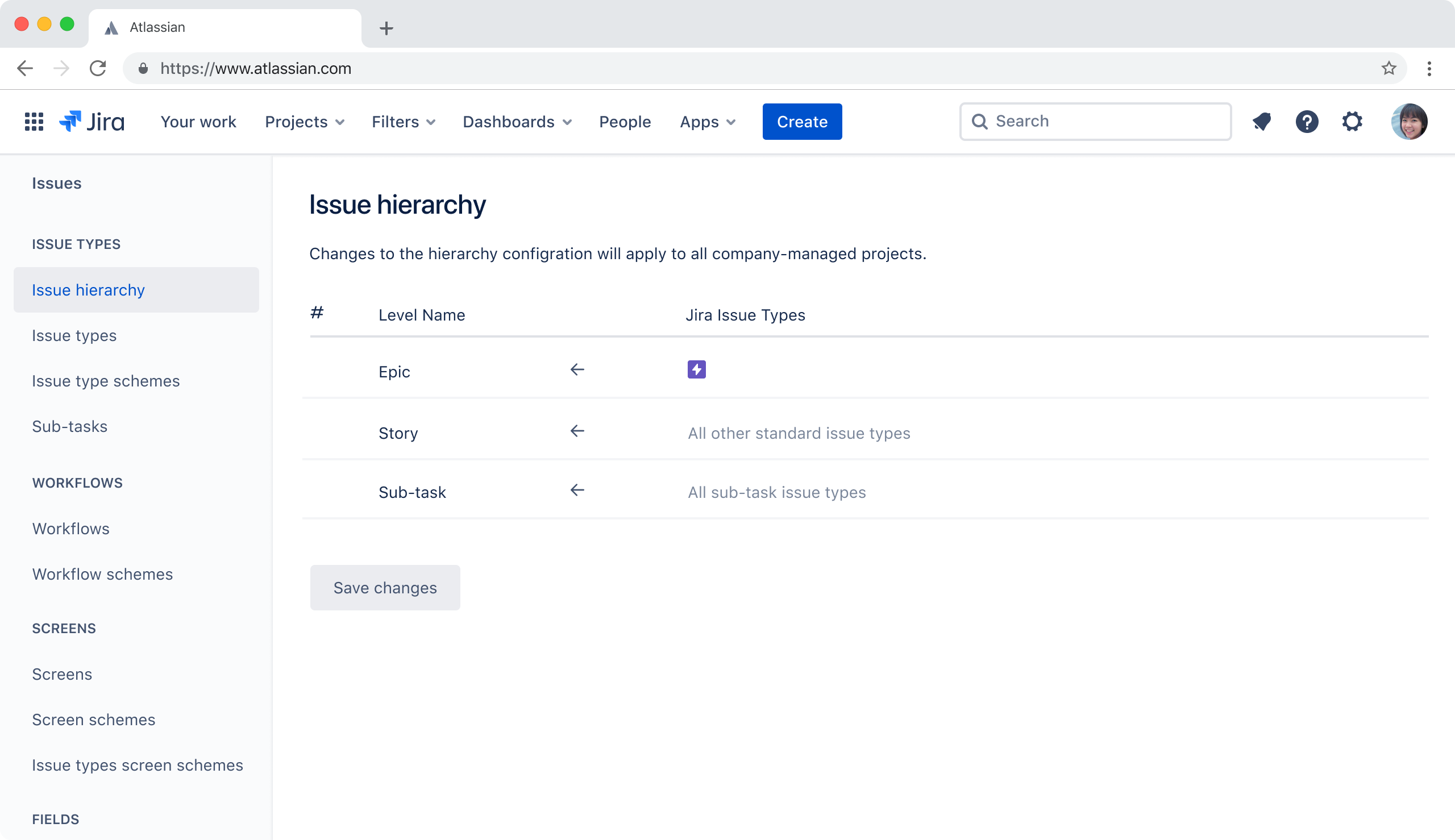
Task: Open the Jira app switcher grid icon
Action: coord(34,121)
